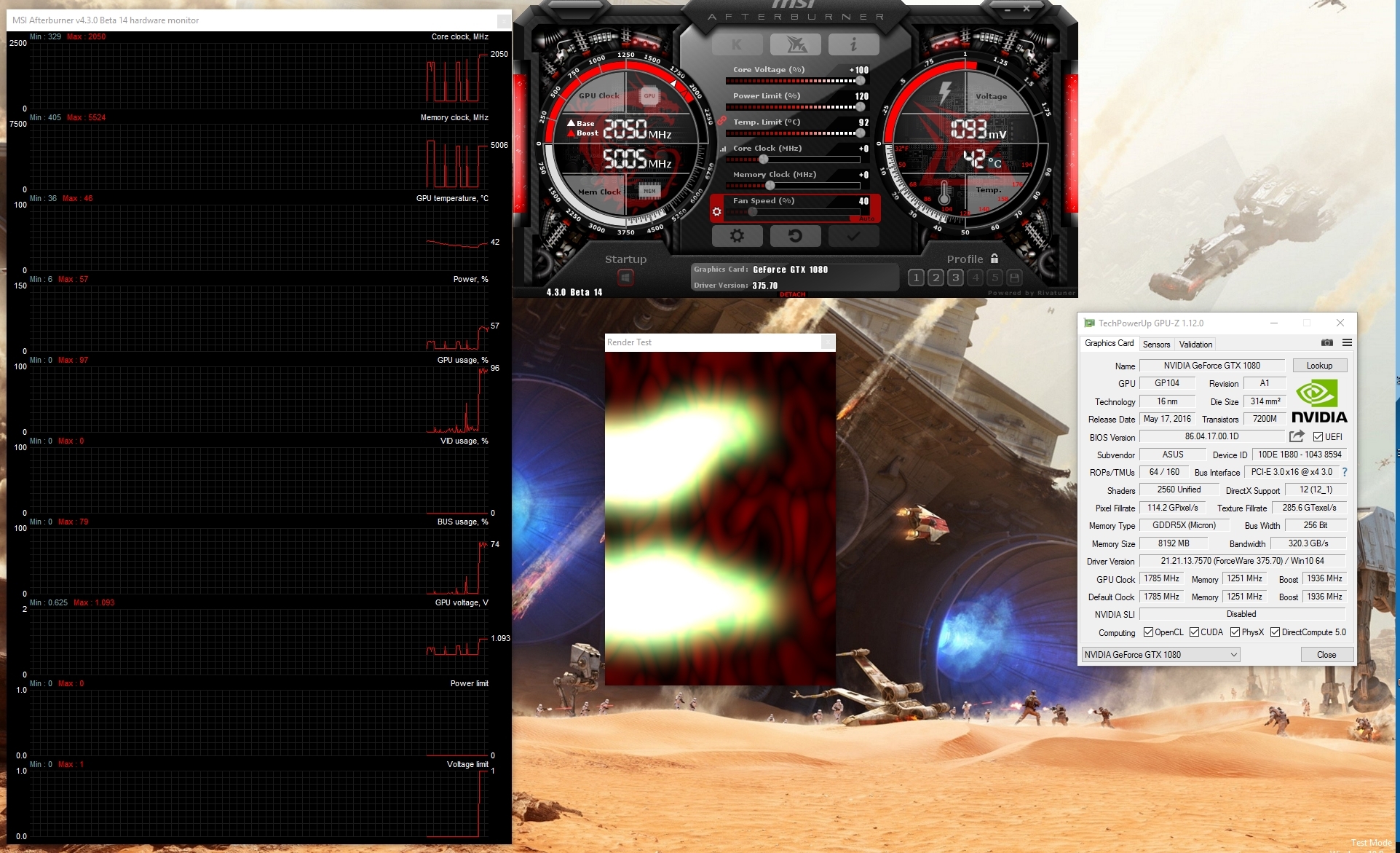Click the Lookup button in GPU-Z
1400x853 pixels.
coord(1319,366)
